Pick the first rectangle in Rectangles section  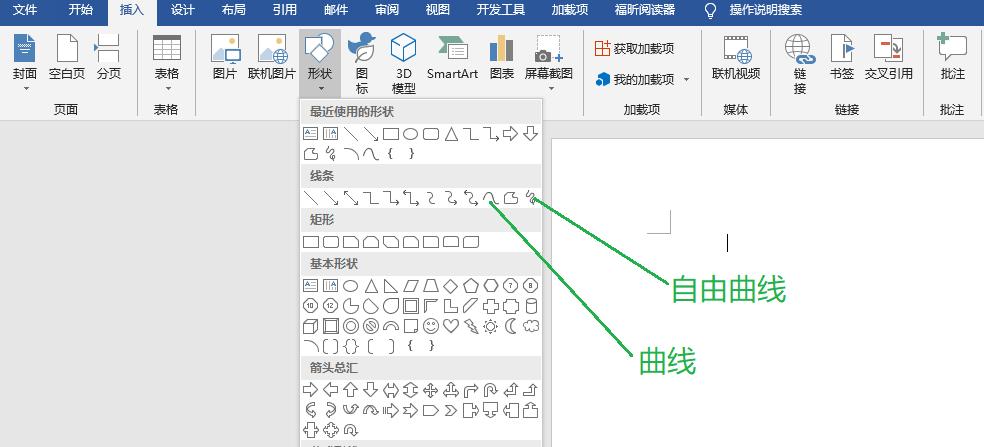311,242
